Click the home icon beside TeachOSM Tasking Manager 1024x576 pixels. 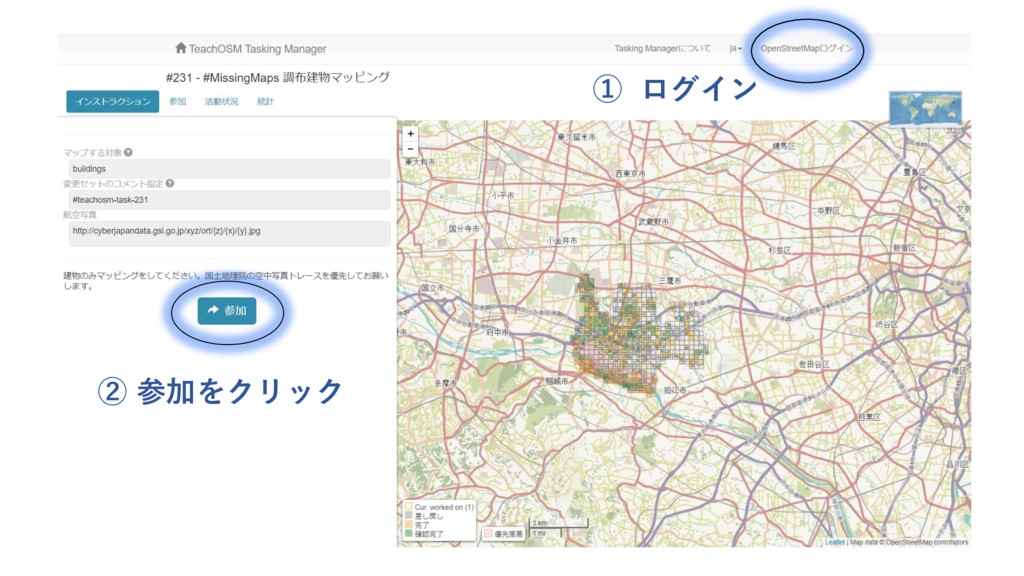click(x=181, y=48)
